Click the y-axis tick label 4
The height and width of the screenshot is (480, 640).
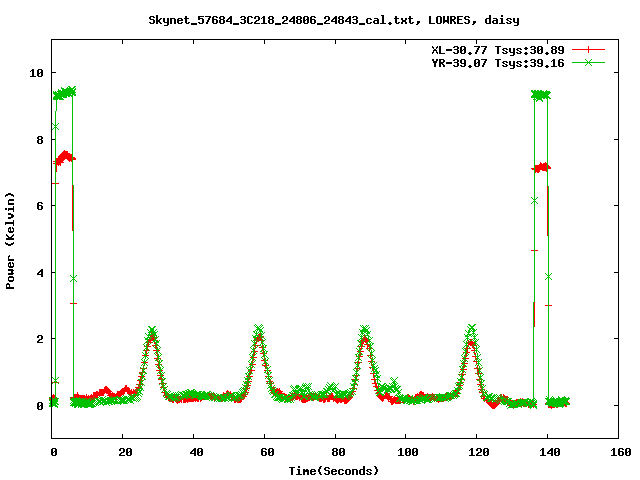tap(40, 272)
